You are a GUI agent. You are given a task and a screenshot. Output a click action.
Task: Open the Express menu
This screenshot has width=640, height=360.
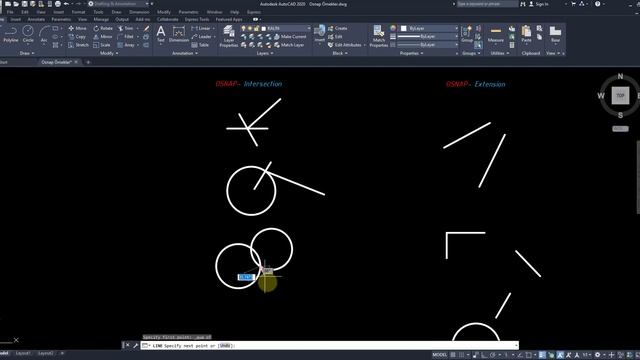(x=254, y=12)
